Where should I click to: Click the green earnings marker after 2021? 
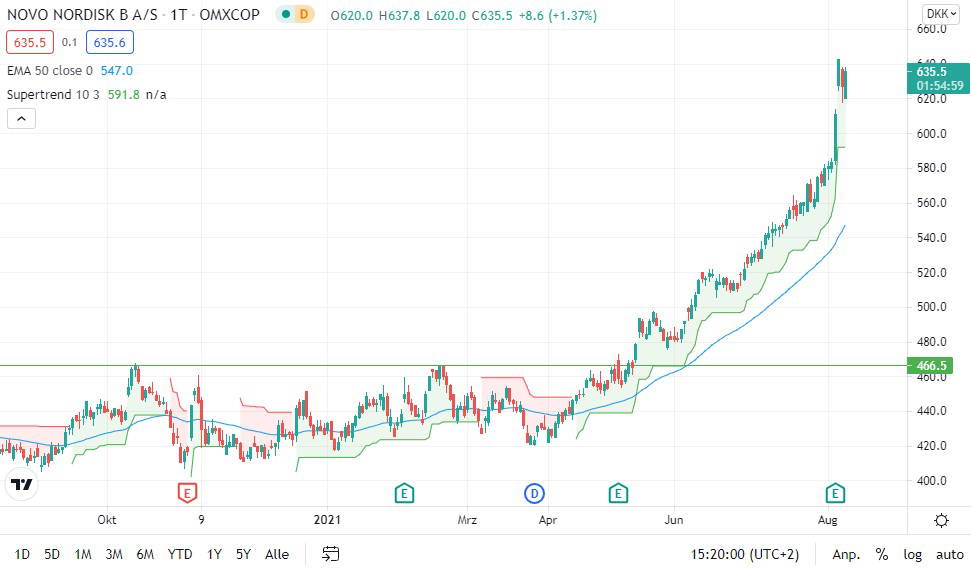pos(404,493)
